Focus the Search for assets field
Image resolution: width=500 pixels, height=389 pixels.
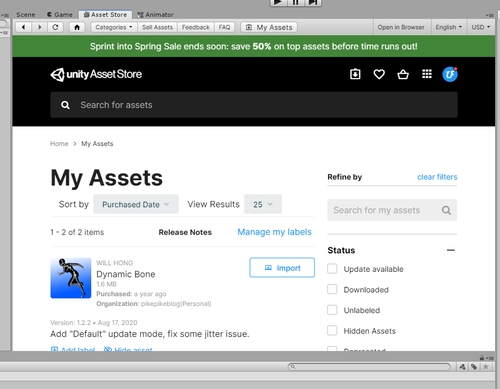pyautogui.click(x=254, y=105)
